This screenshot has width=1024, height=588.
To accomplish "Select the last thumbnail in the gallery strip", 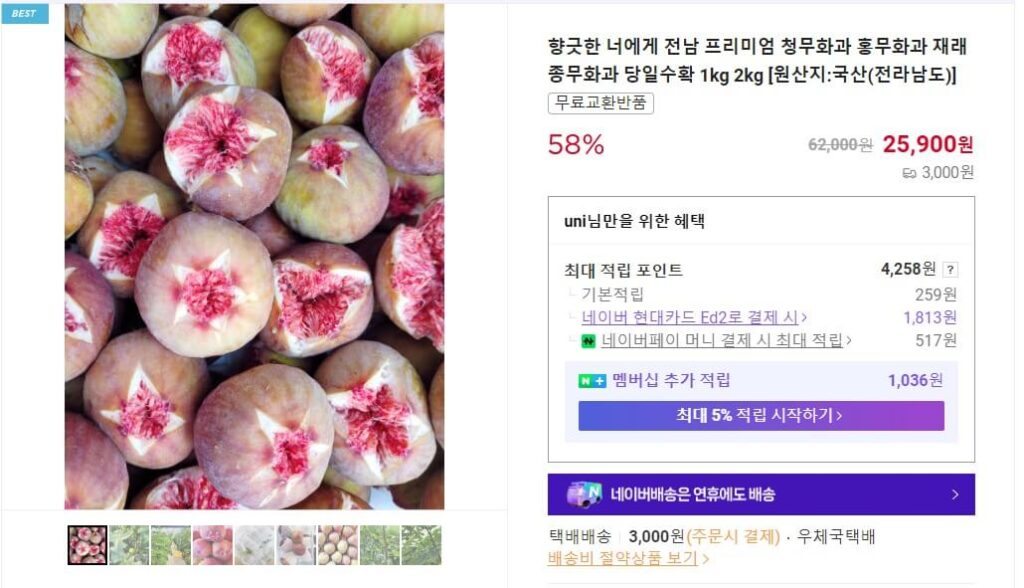I will [x=421, y=545].
